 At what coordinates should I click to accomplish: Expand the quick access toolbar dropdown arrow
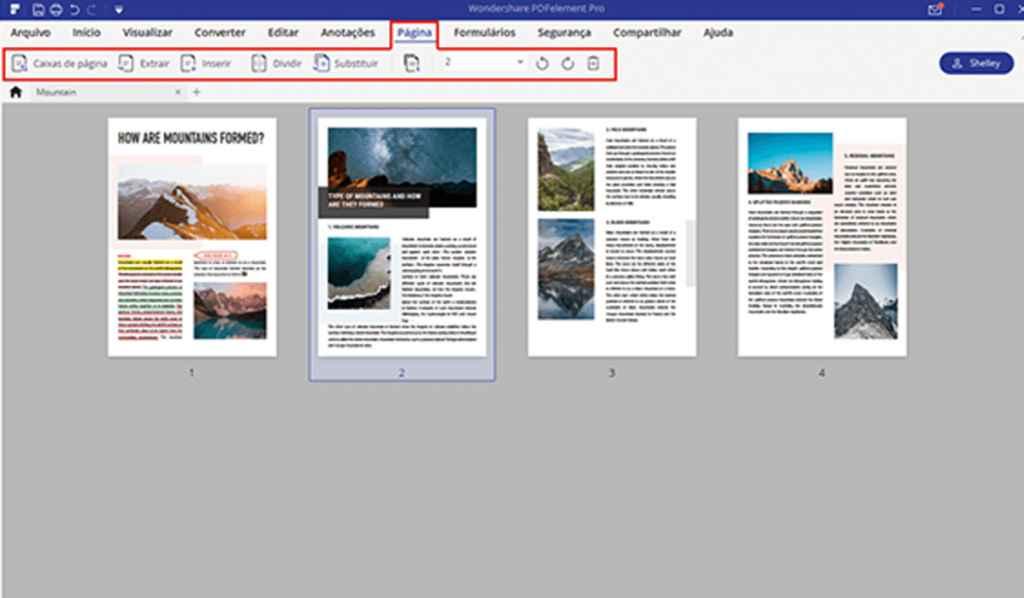[x=118, y=9]
